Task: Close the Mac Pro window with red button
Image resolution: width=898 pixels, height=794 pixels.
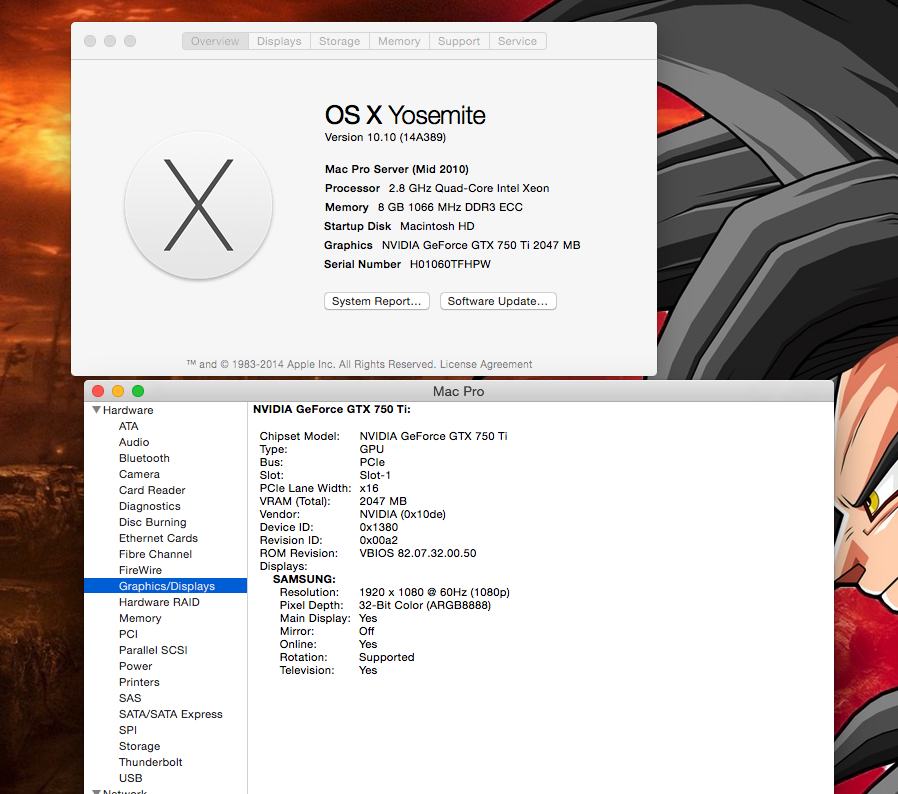Action: pyautogui.click(x=98, y=391)
